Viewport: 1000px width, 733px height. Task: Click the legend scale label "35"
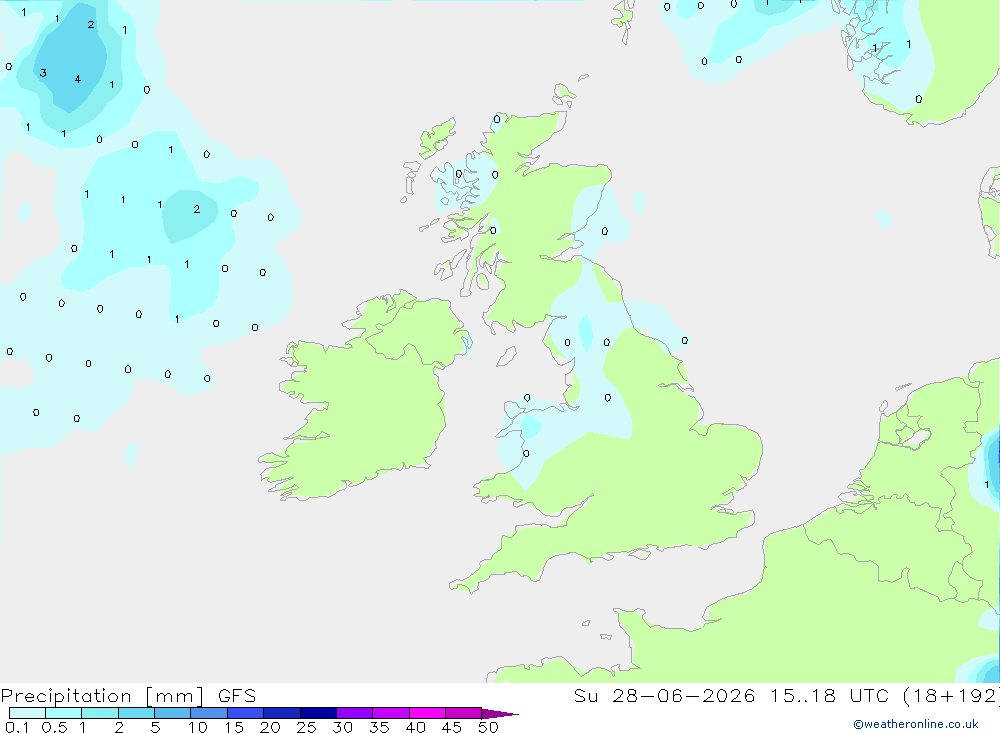coord(379,727)
